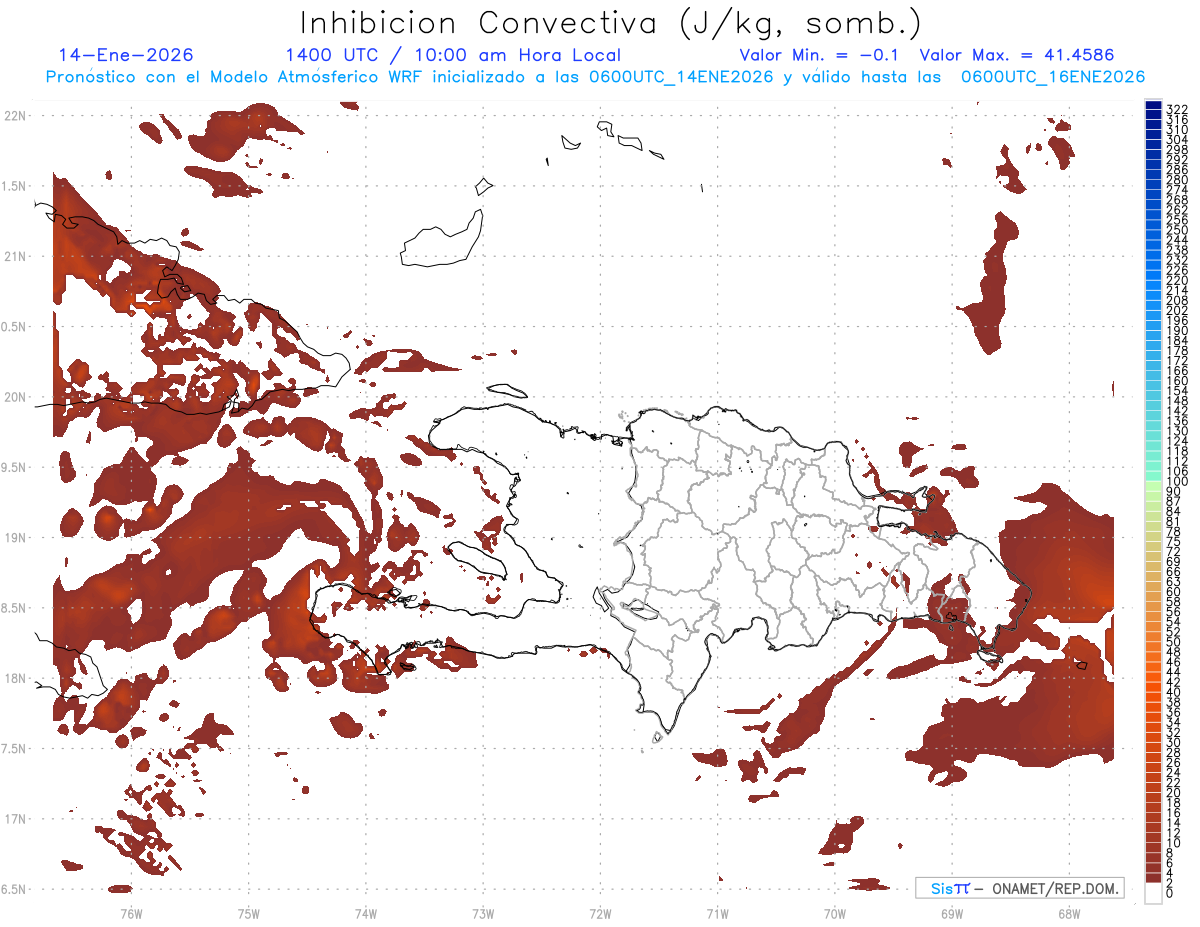
Task: Click the "21N" latitude label
Action: (x=14, y=257)
